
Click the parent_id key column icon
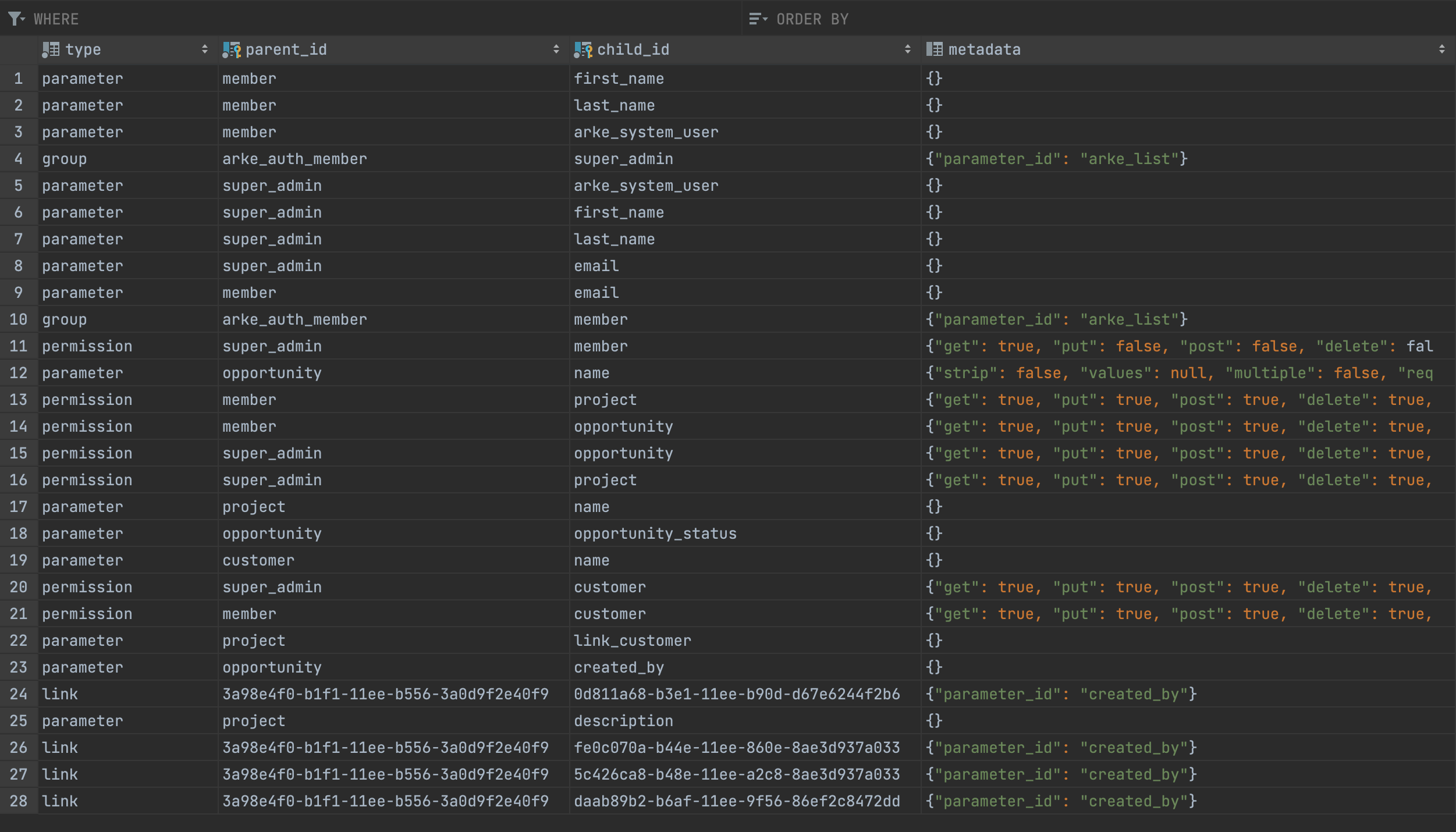pos(232,50)
